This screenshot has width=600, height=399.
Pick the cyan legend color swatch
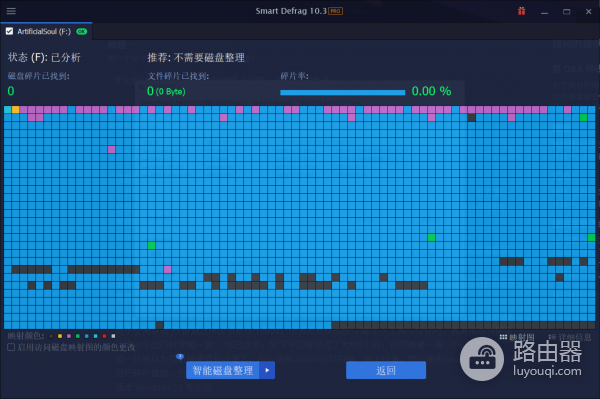[x=95, y=336]
